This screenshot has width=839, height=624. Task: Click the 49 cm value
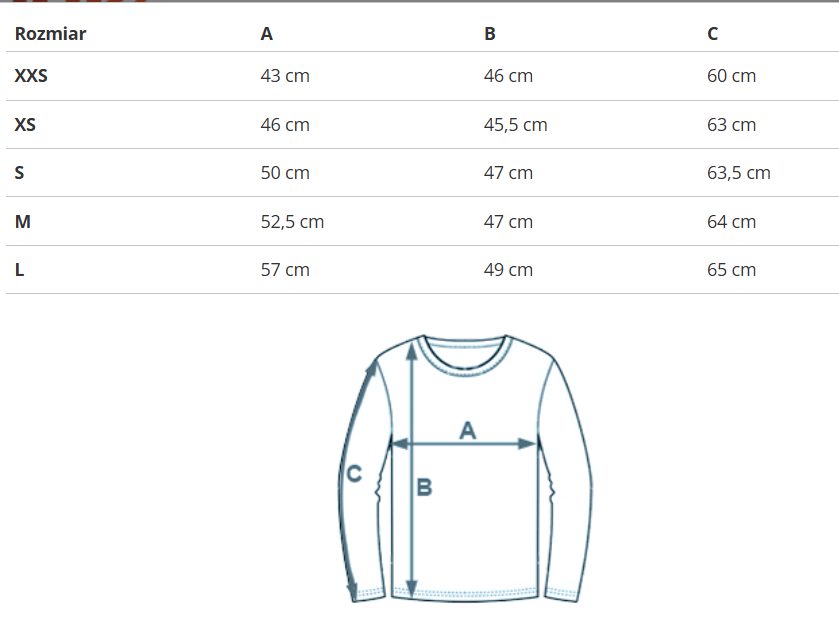coord(508,270)
